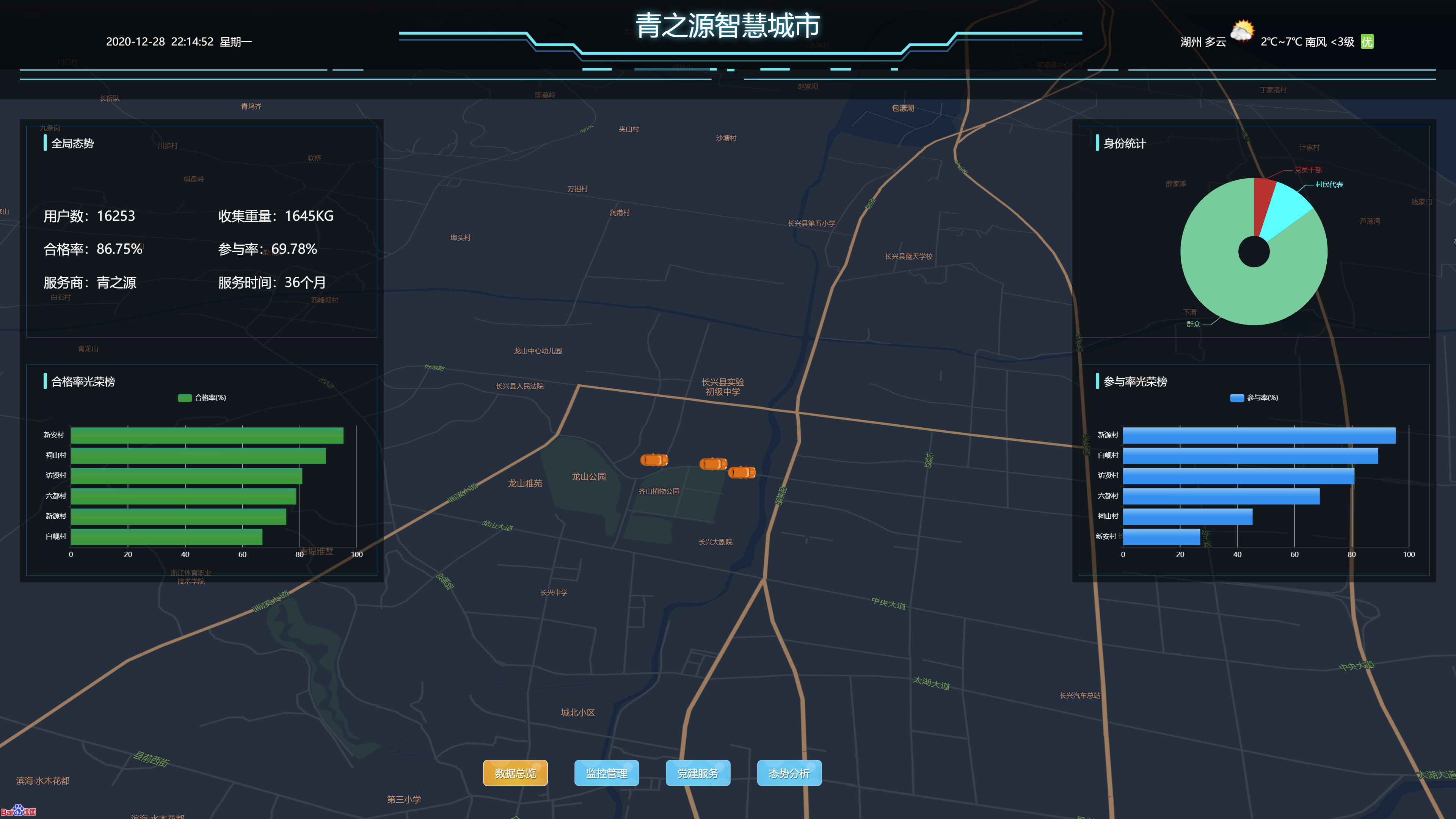Select the middle orange vehicle marker
This screenshot has height=819, width=1456.
pyautogui.click(x=713, y=464)
